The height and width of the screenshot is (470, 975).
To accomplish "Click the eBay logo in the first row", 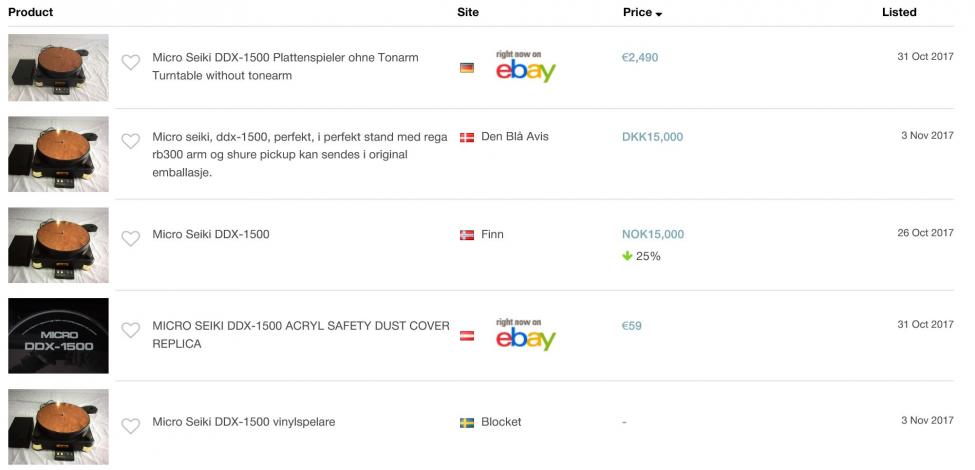I will [525, 67].
